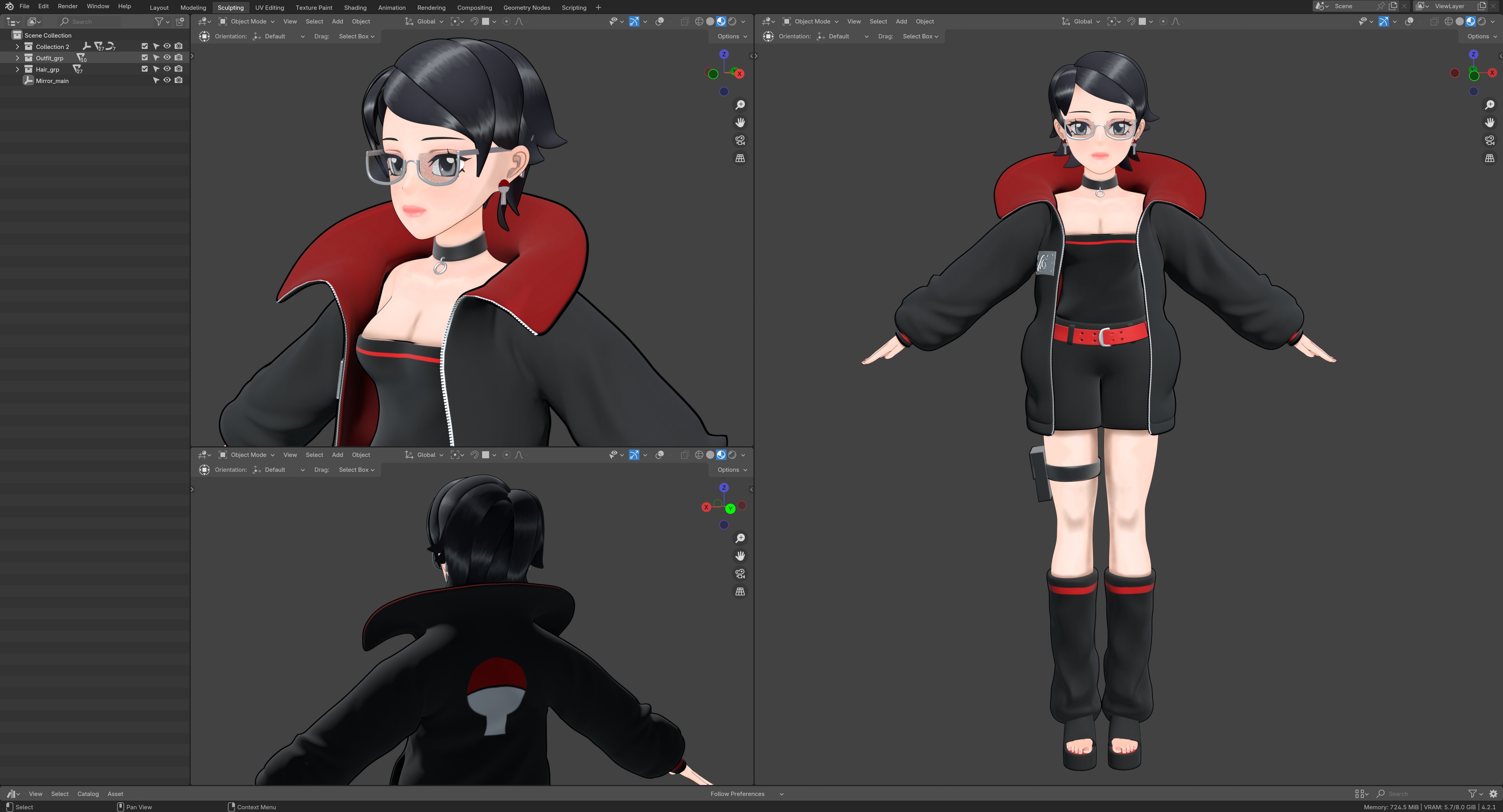This screenshot has width=1503, height=812.
Task: Switch perspective/orthographic grid icon in bottom-left viewport
Action: (740, 592)
